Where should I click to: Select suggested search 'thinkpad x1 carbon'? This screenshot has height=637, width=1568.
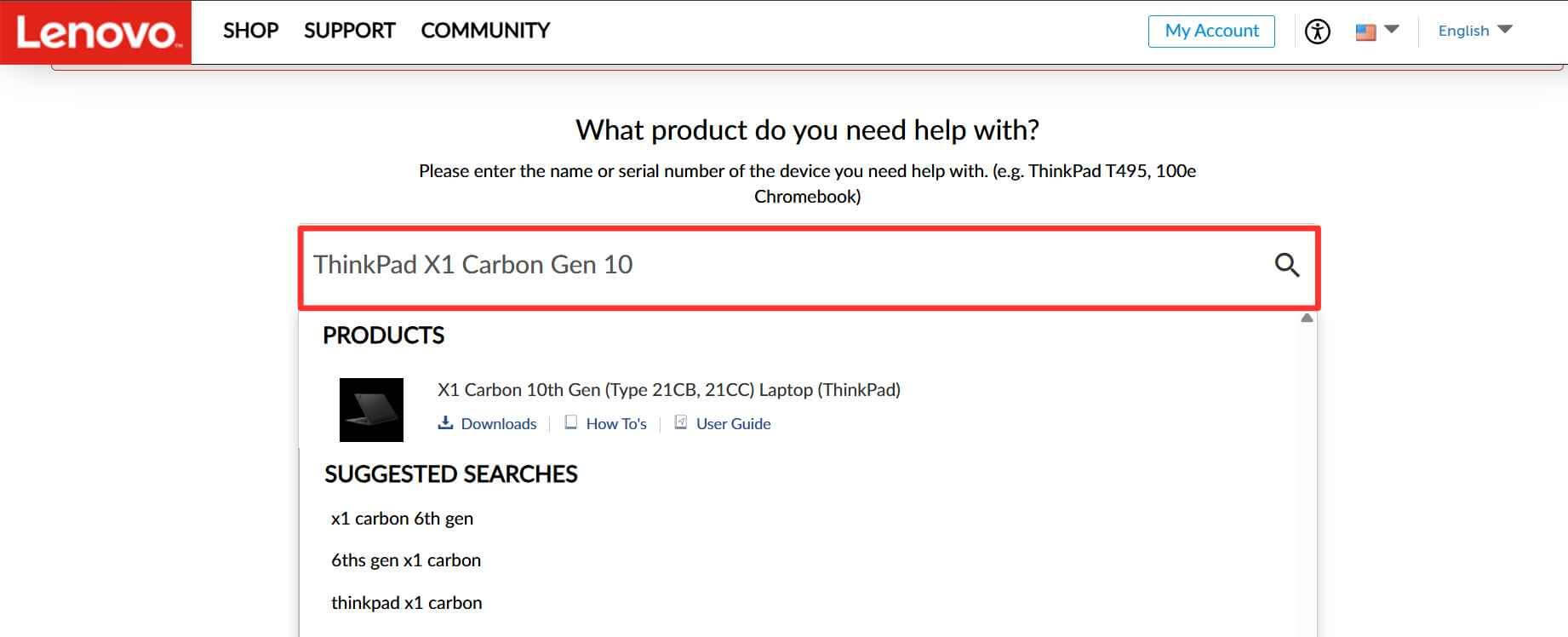coord(406,602)
